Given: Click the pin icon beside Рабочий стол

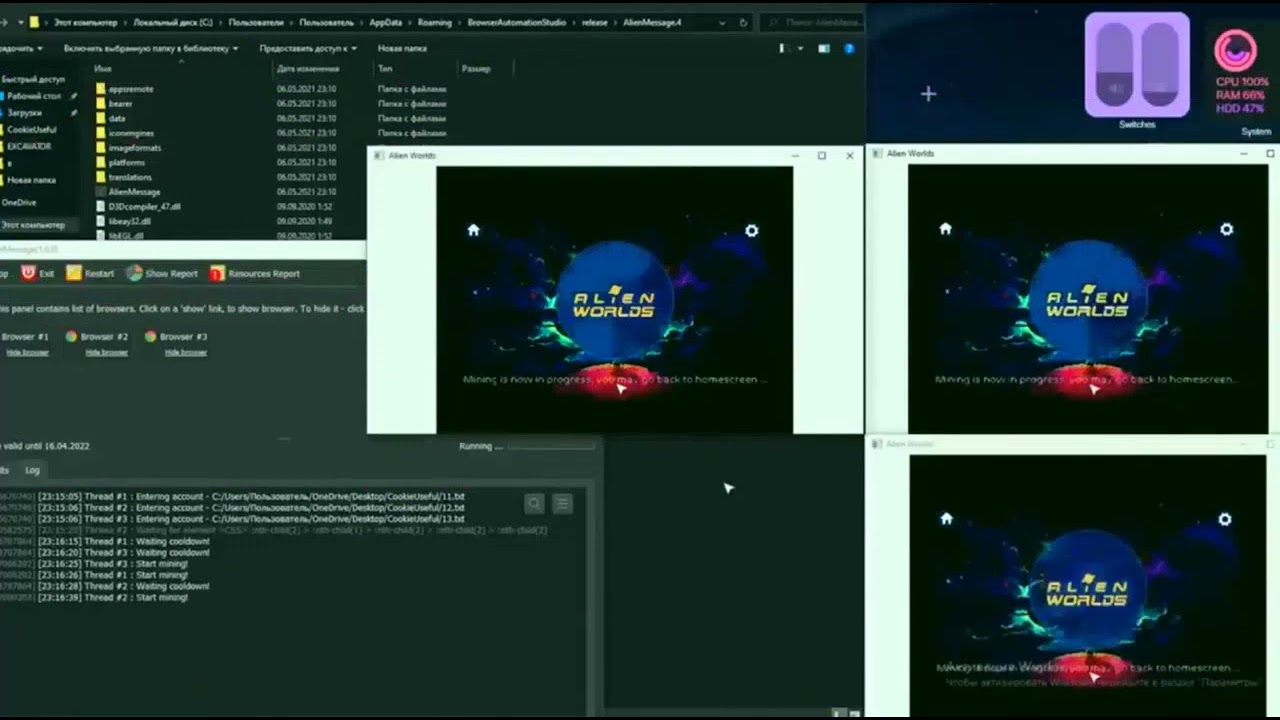Looking at the screenshot, I should (x=73, y=96).
